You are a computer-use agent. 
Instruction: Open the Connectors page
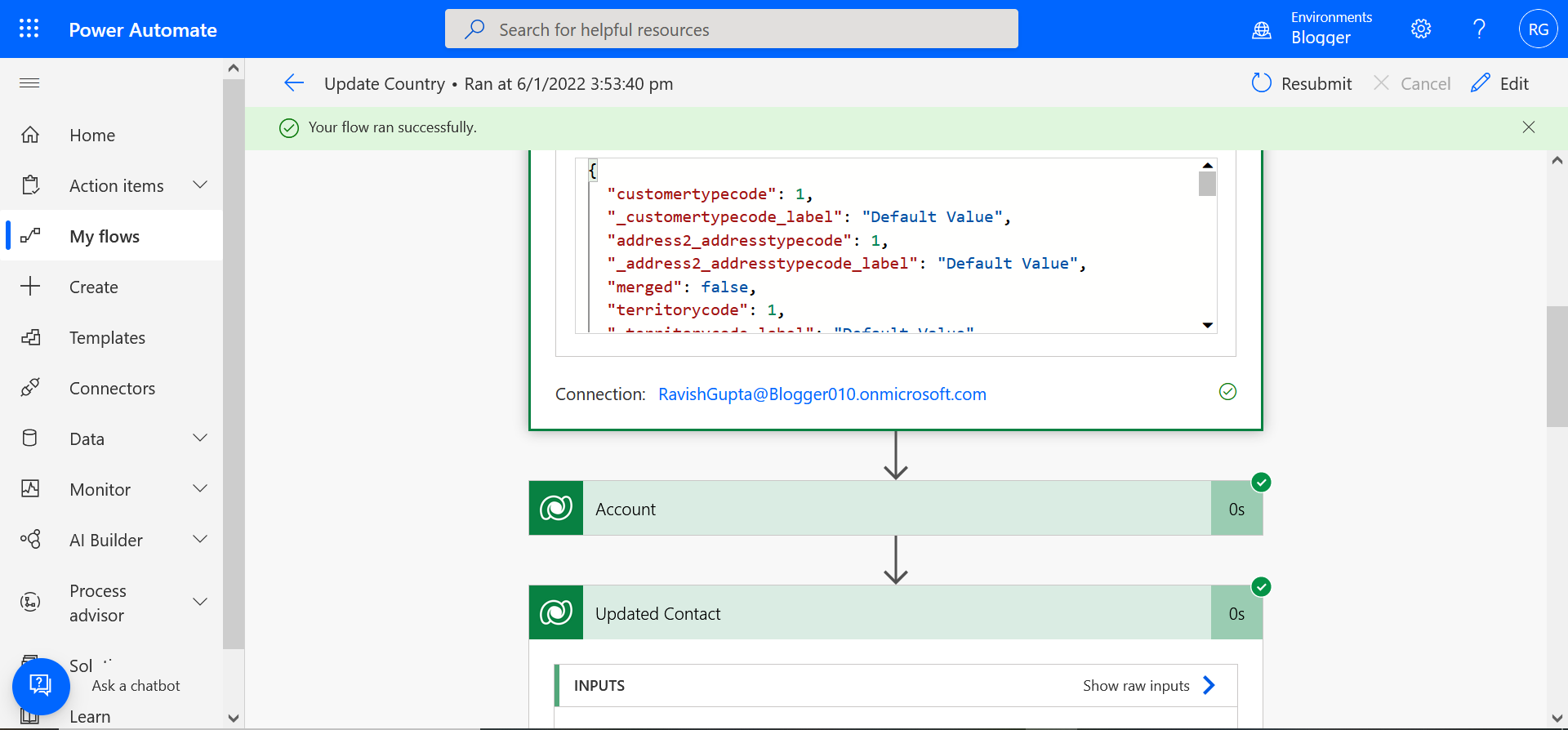click(112, 388)
